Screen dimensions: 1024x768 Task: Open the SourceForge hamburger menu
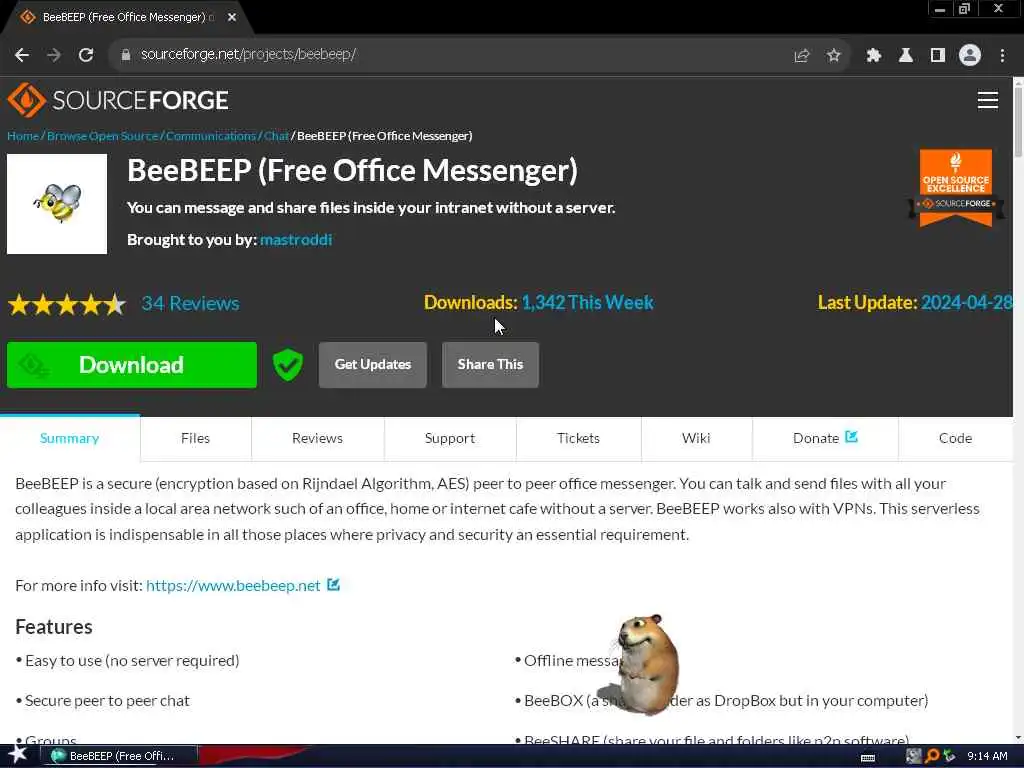click(987, 100)
